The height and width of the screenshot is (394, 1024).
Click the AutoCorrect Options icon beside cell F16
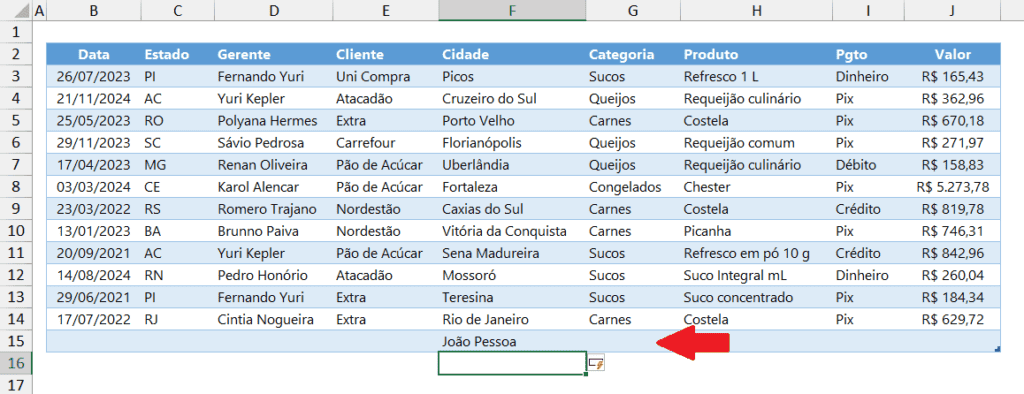(596, 363)
